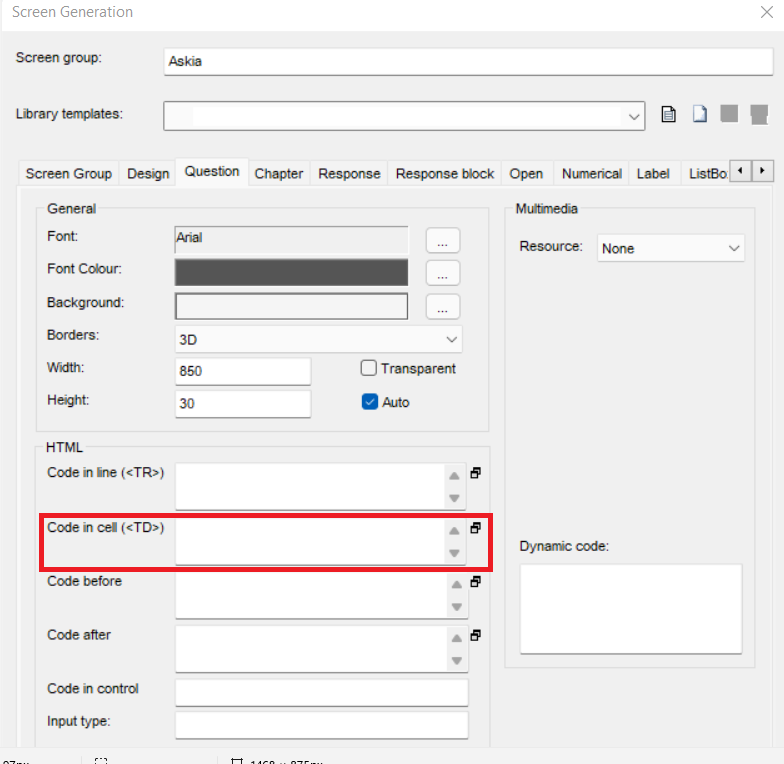784x764 pixels.
Task: Open the Response block tab
Action: [x=444, y=174]
